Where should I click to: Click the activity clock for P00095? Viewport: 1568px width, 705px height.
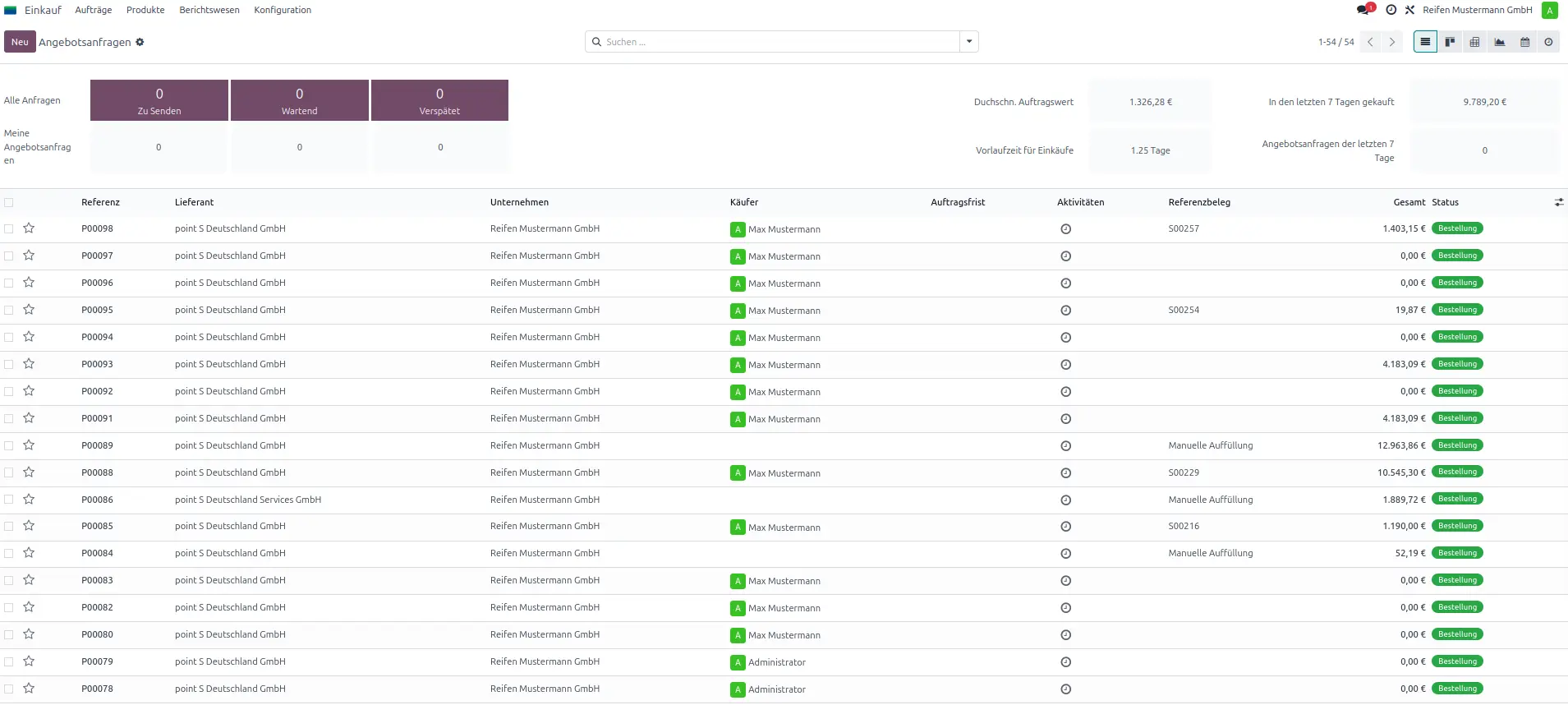(x=1065, y=311)
